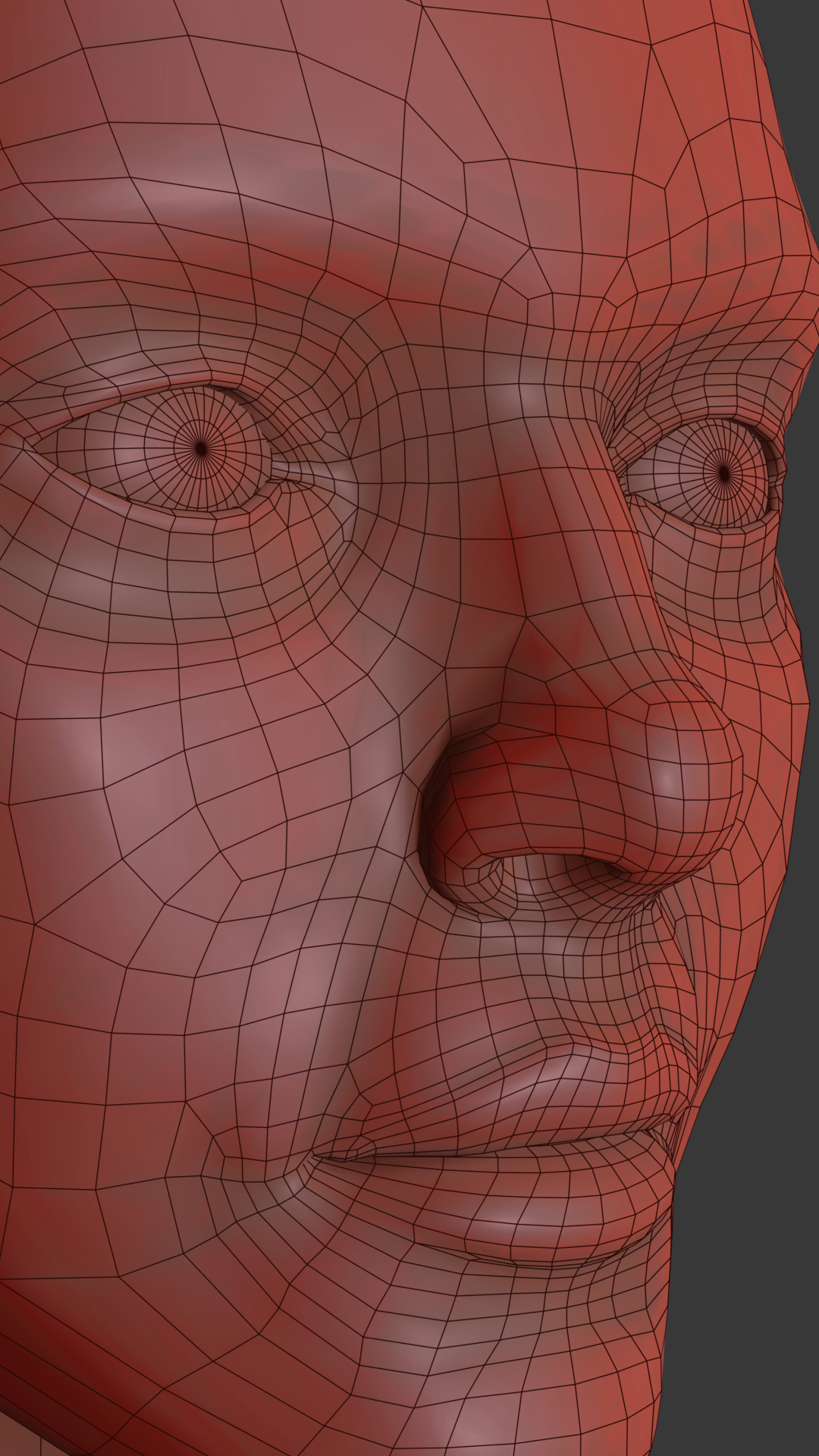Click the inner tear duct corner of left eye
819x1456 pixels.
[287, 478]
